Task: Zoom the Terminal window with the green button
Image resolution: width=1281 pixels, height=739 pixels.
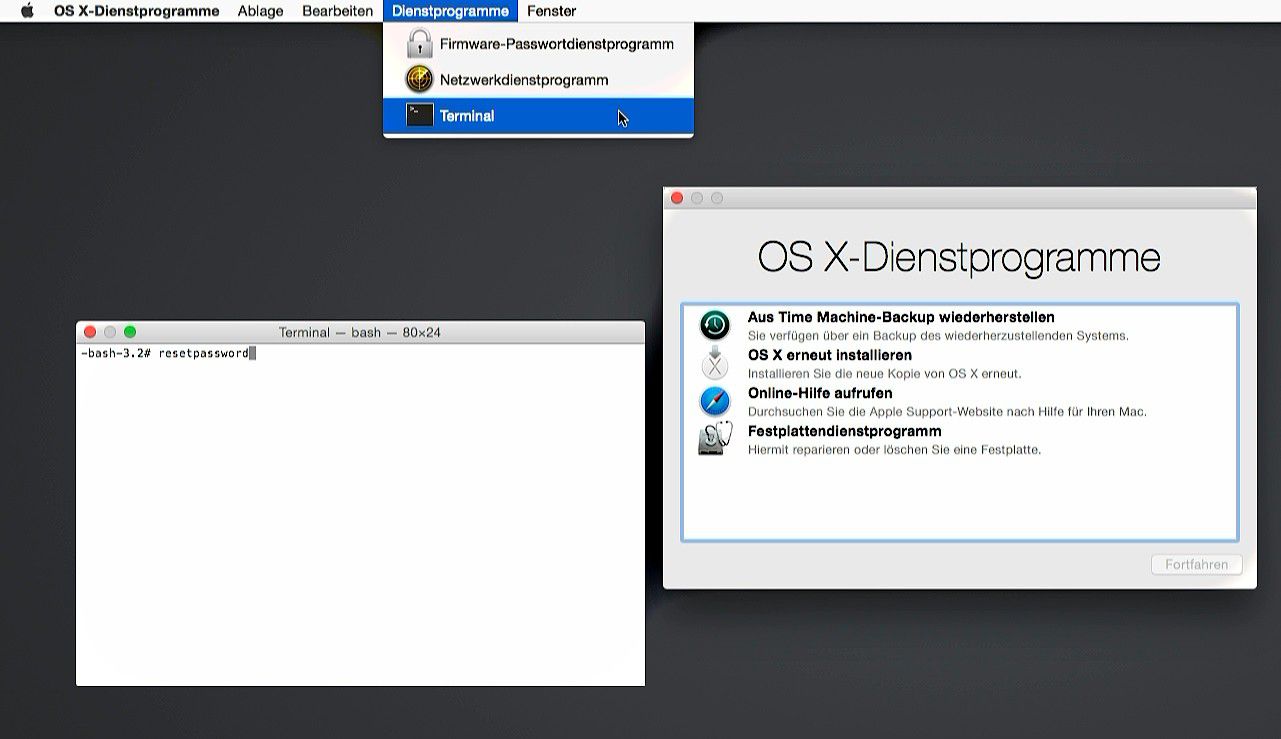Action: coord(130,332)
